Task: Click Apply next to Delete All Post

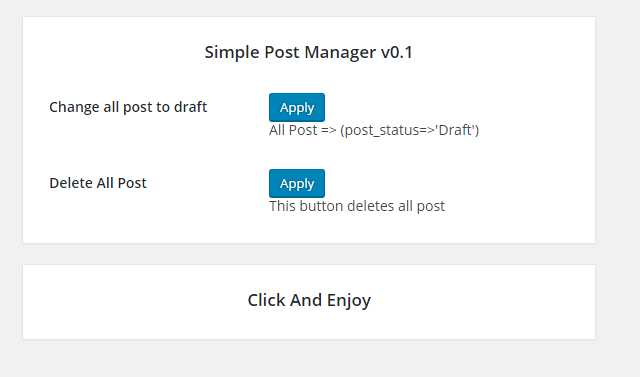Action: click(x=297, y=183)
